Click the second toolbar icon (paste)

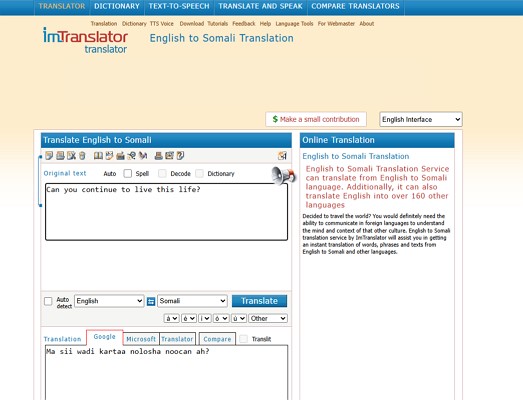(x=60, y=155)
